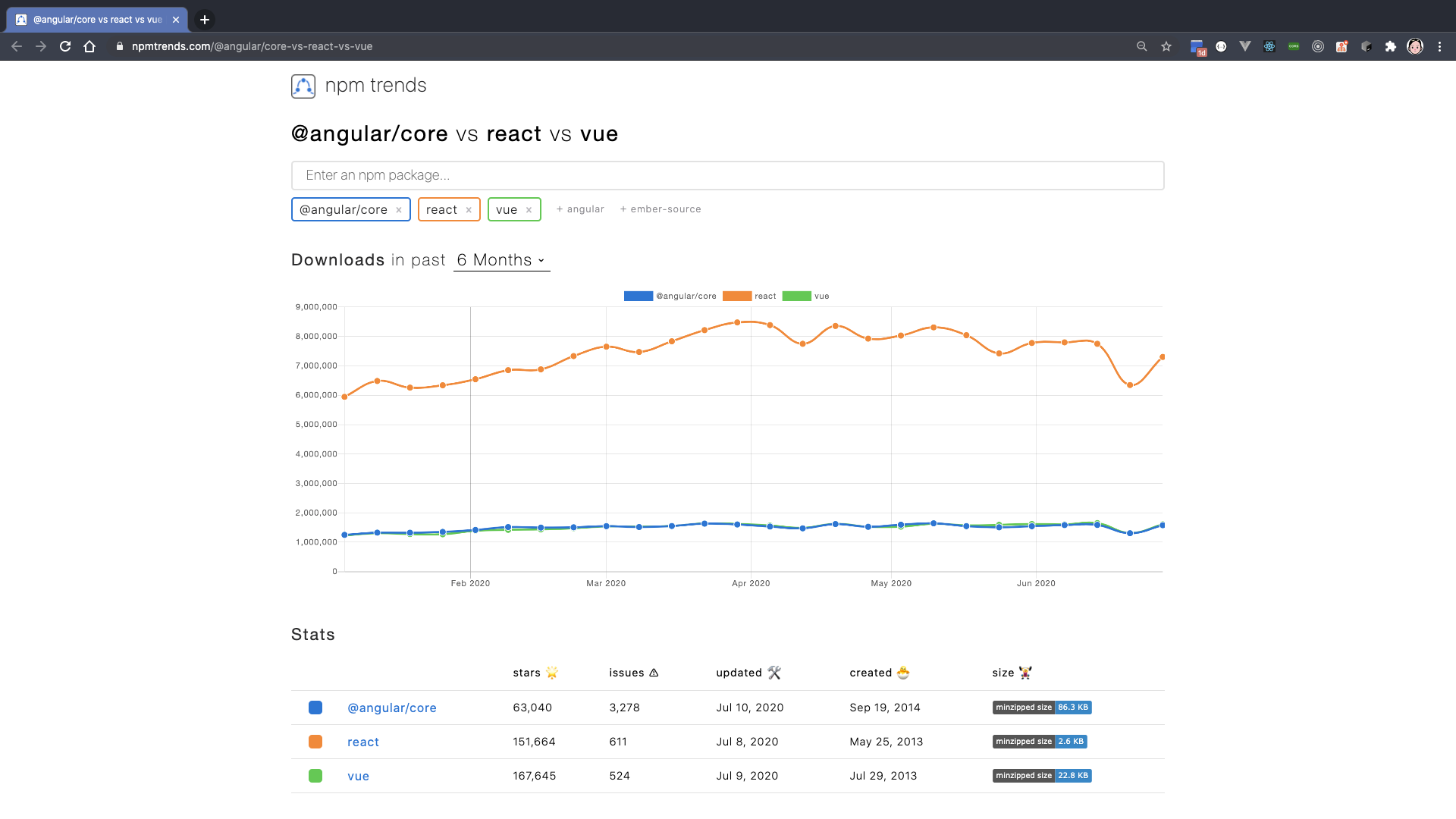Screen dimensions: 1456x819
Task: Hide @angular/core series via legend box
Action: [638, 297]
